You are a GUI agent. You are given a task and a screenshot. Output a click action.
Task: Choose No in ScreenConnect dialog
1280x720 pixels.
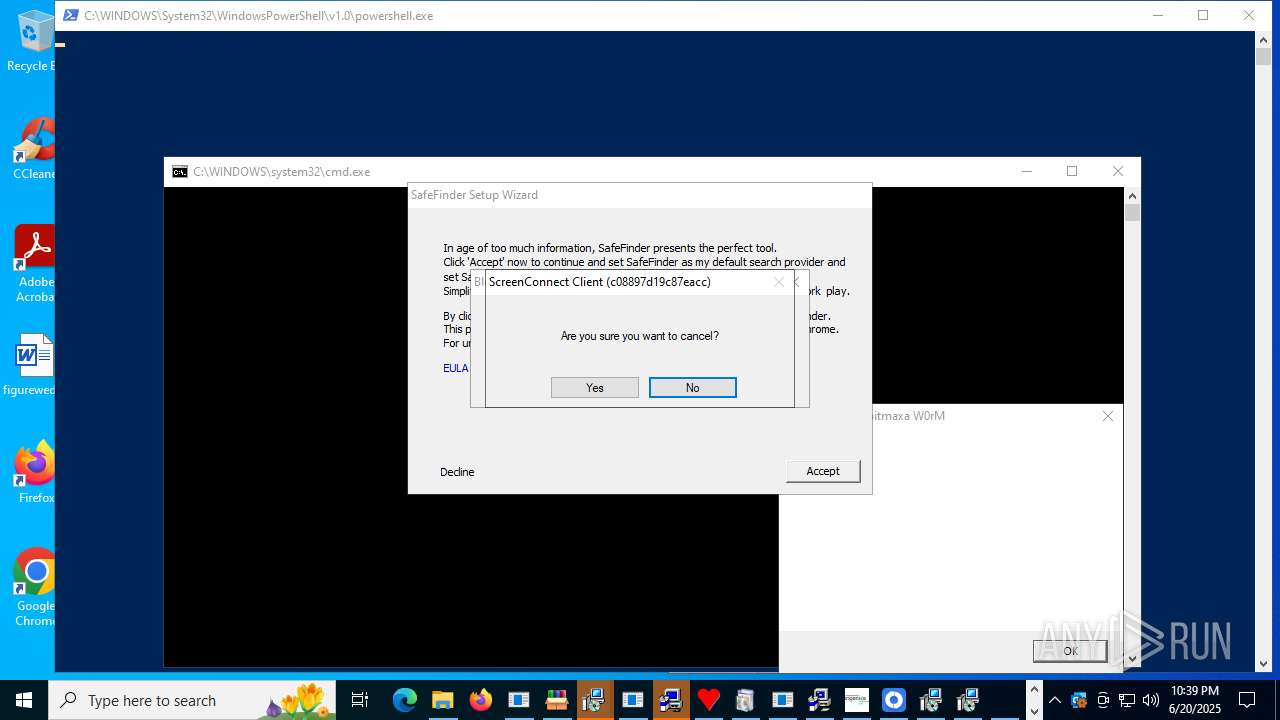click(x=693, y=388)
